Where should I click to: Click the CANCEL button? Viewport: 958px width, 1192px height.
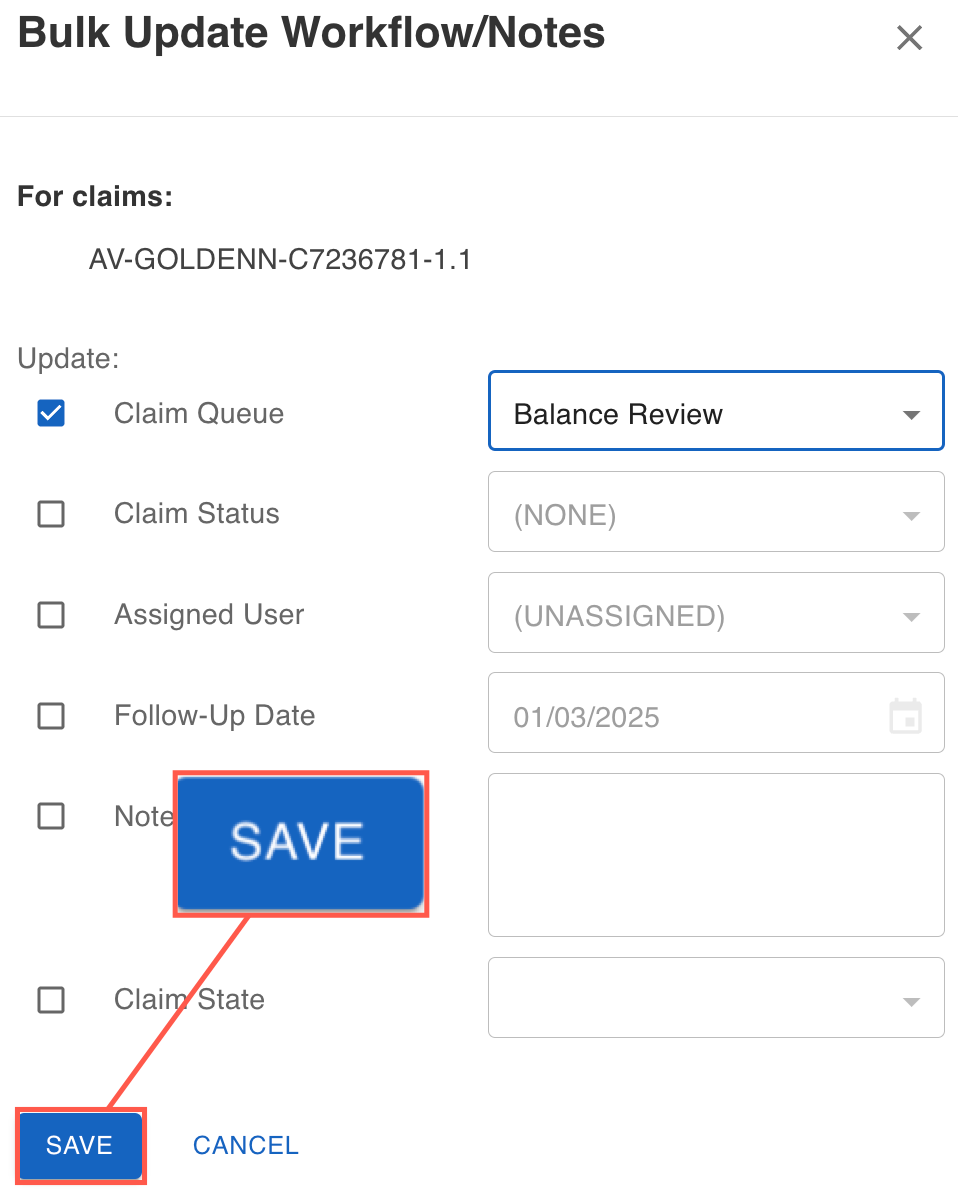coord(246,1145)
